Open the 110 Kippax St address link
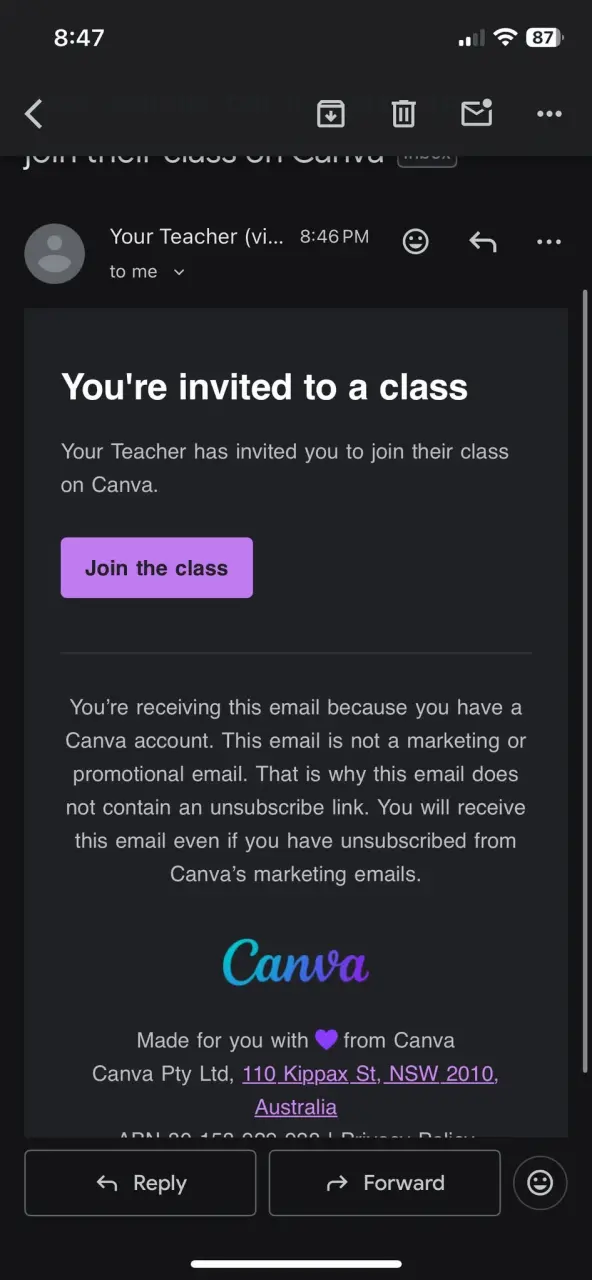 click(369, 1074)
